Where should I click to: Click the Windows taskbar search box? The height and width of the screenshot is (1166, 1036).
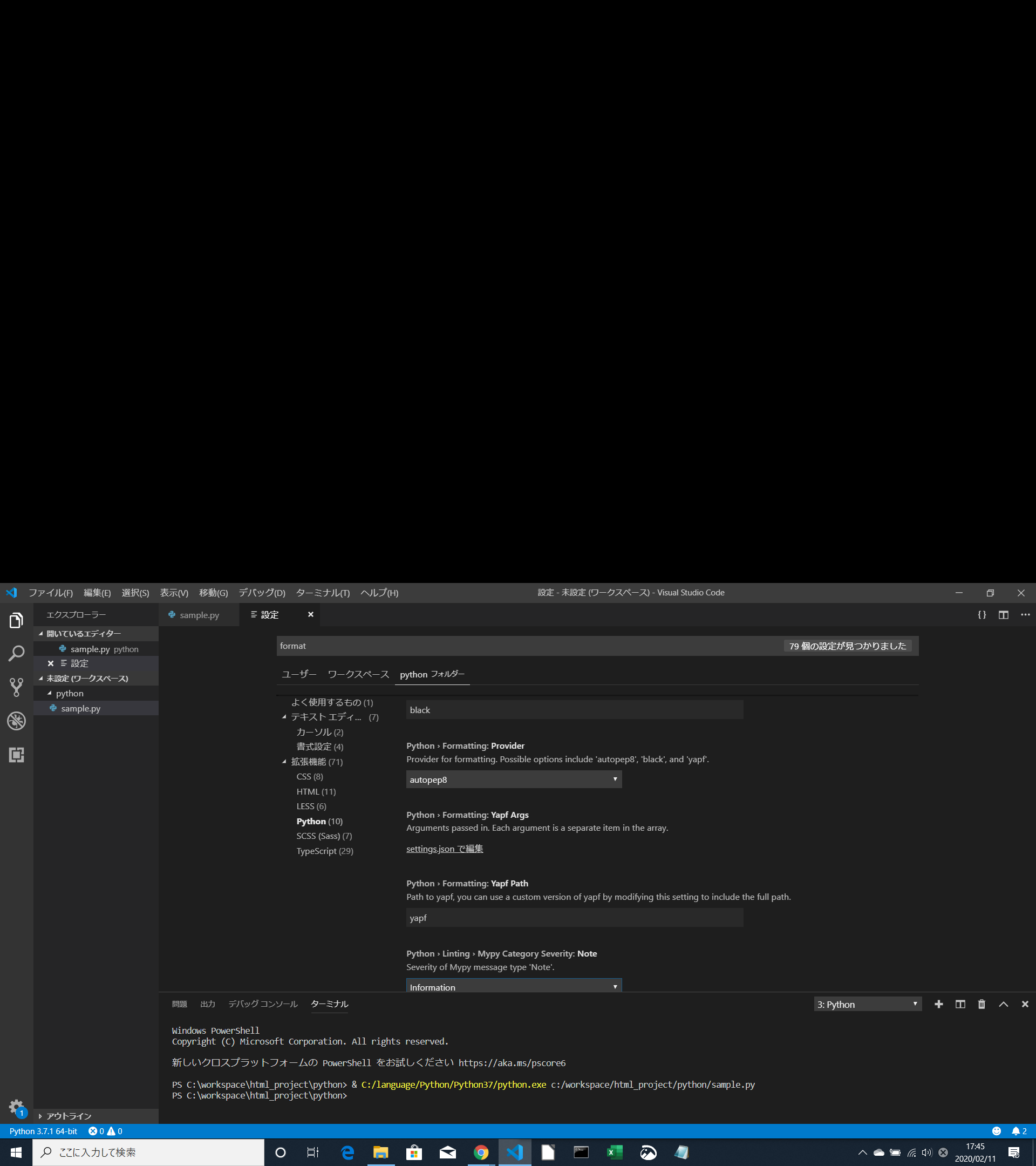coord(148,1153)
